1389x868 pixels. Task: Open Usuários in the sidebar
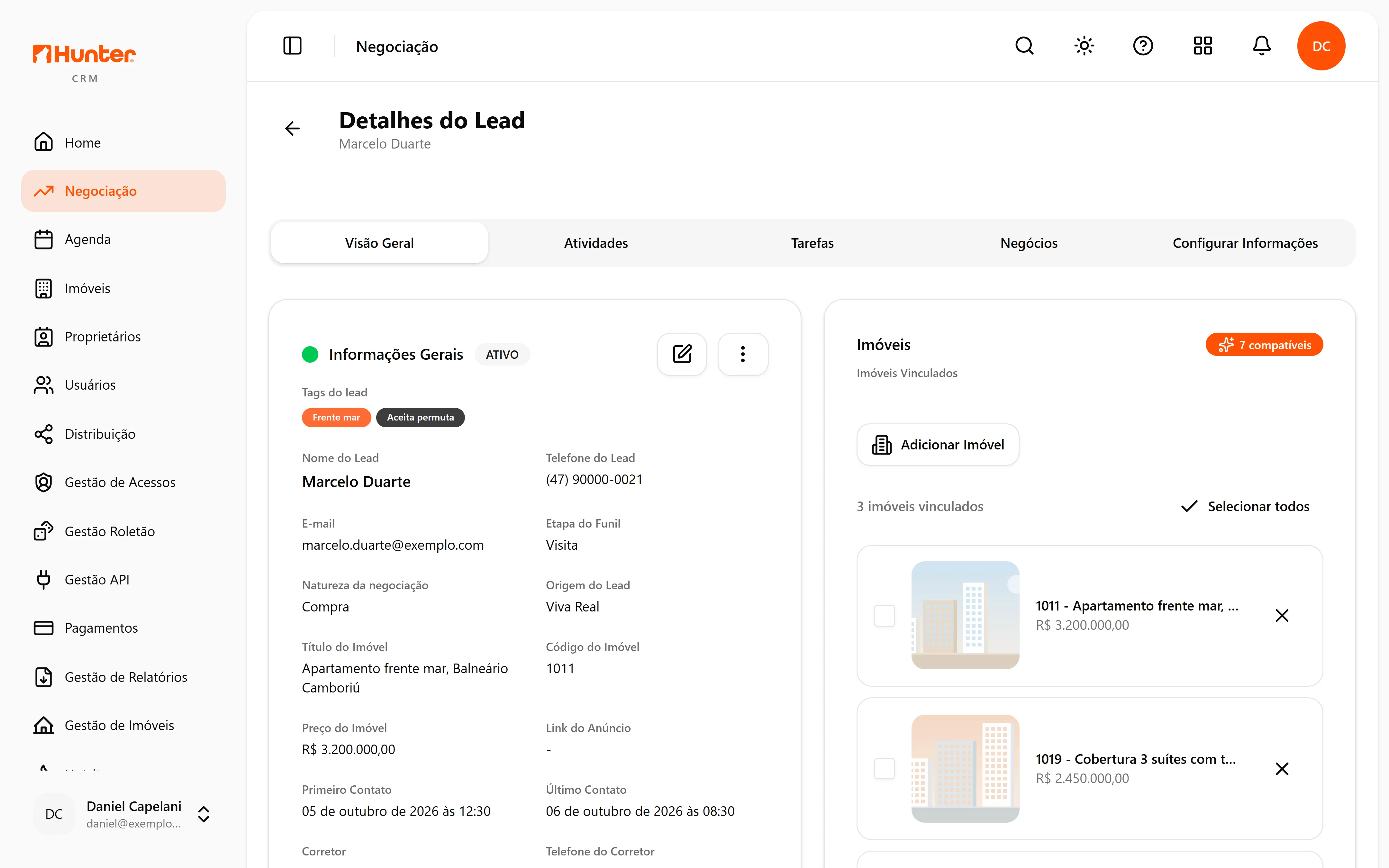pyautogui.click(x=123, y=384)
